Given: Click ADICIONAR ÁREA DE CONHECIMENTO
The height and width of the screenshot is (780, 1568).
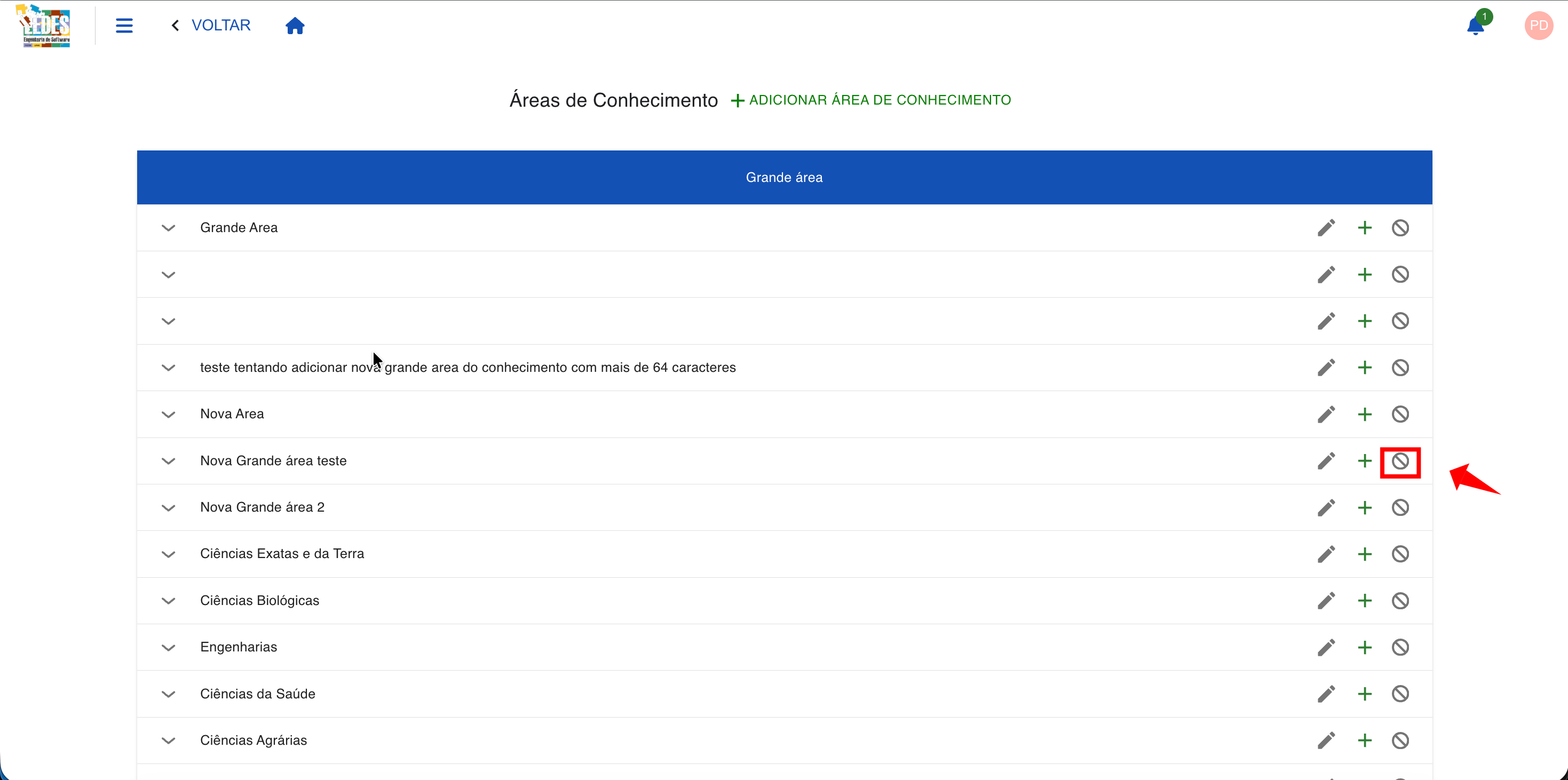Looking at the screenshot, I should click(x=872, y=100).
